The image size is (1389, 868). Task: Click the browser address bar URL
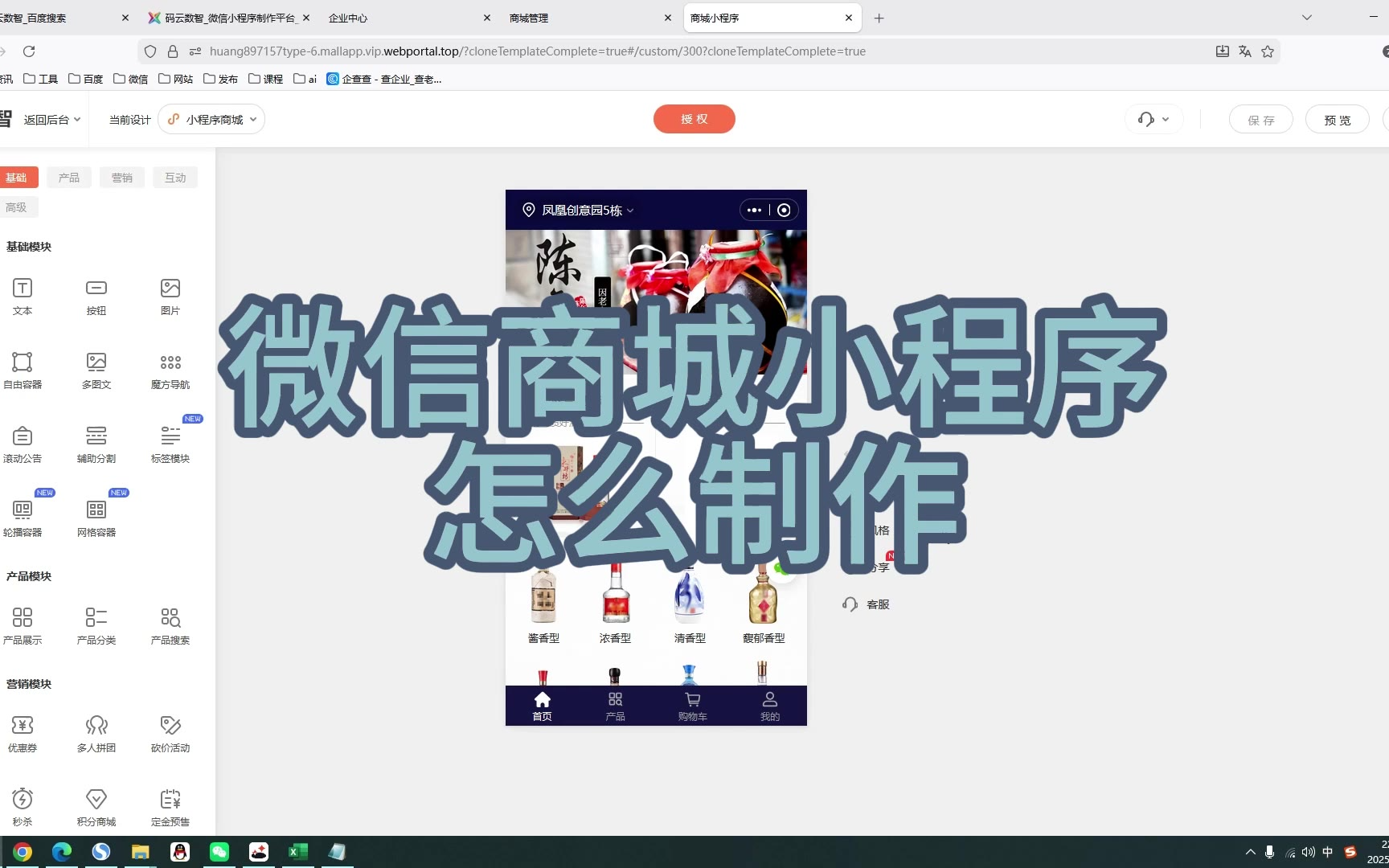[x=537, y=51]
